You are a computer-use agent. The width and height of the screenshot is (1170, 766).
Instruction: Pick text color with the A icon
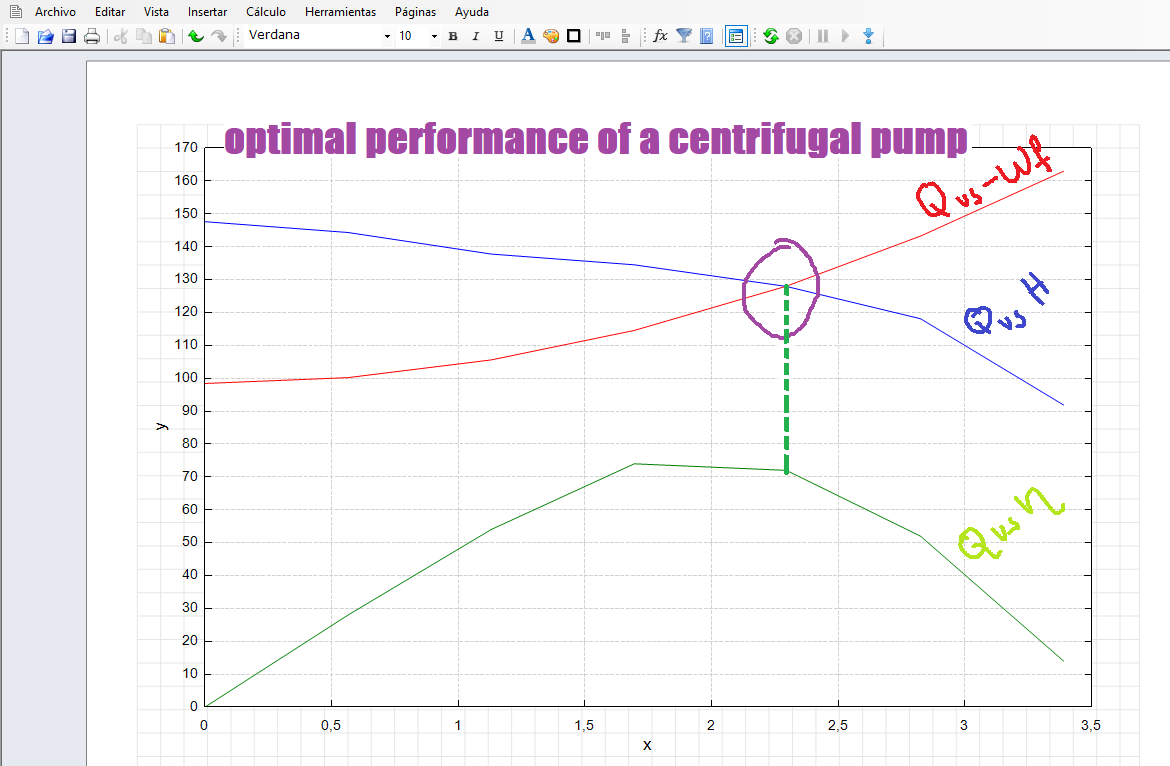tap(528, 36)
